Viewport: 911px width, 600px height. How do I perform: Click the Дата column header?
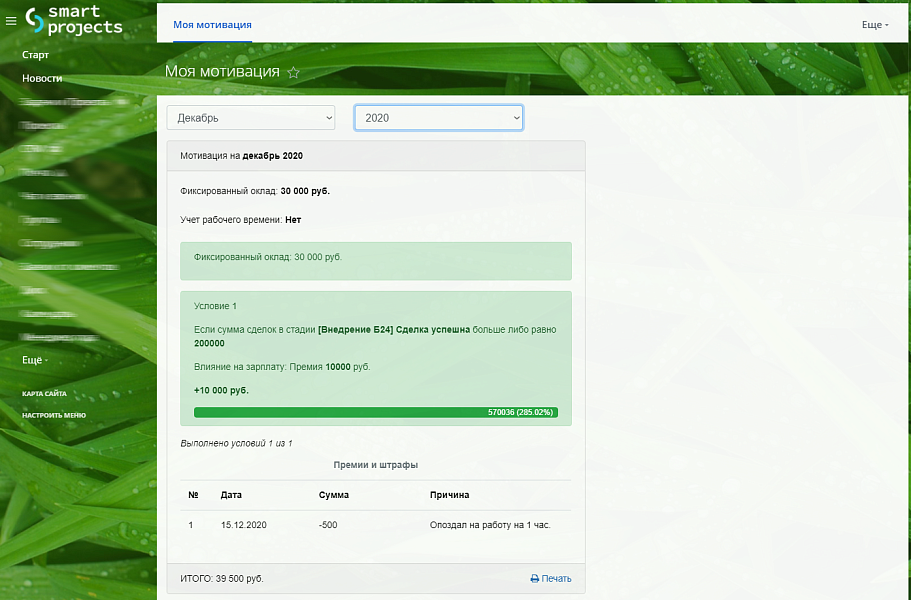231,495
